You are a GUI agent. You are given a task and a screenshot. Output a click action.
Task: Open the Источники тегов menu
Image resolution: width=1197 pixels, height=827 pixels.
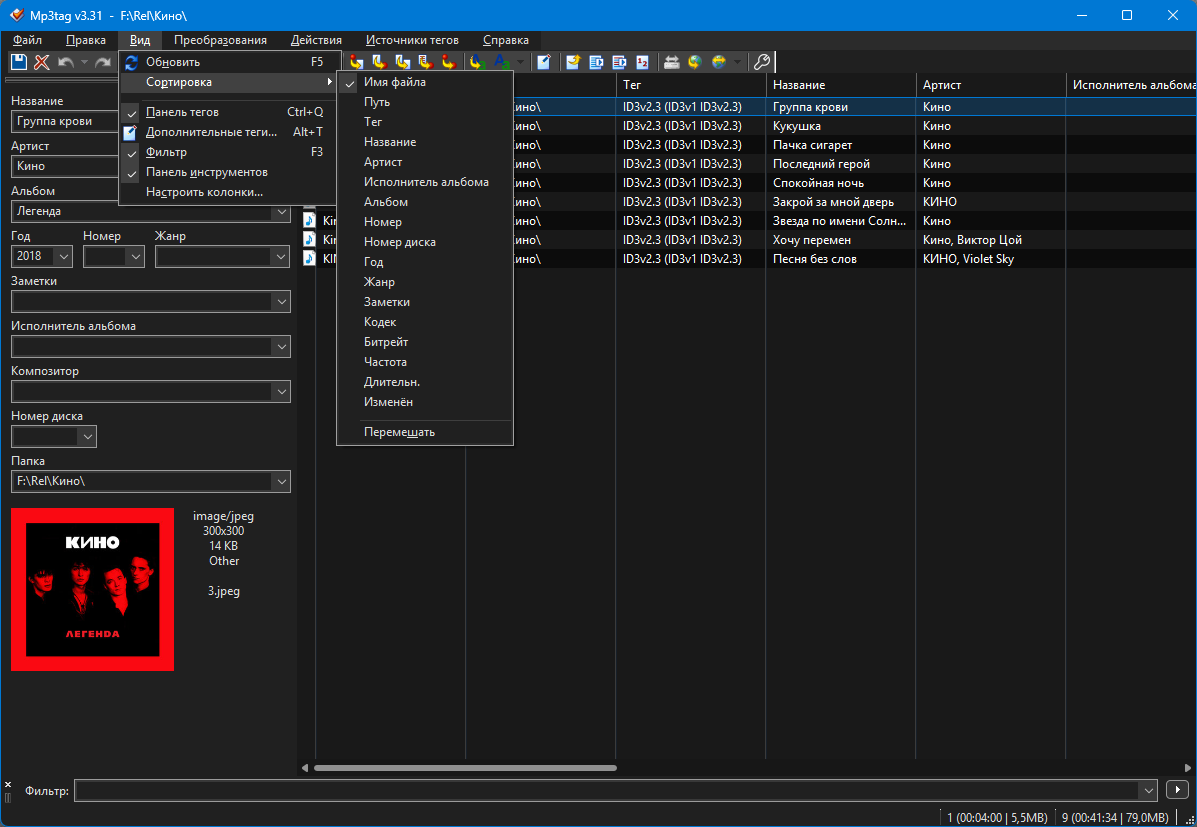pyautogui.click(x=412, y=40)
